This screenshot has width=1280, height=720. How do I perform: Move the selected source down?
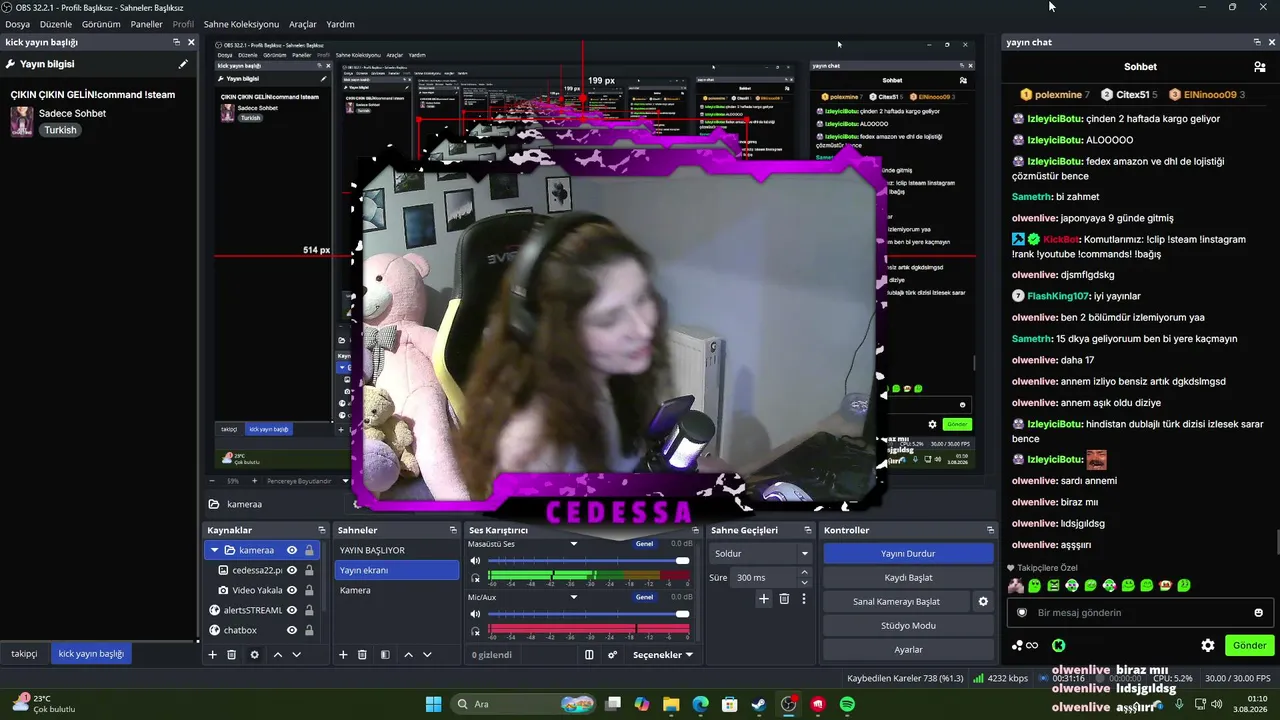(x=296, y=655)
